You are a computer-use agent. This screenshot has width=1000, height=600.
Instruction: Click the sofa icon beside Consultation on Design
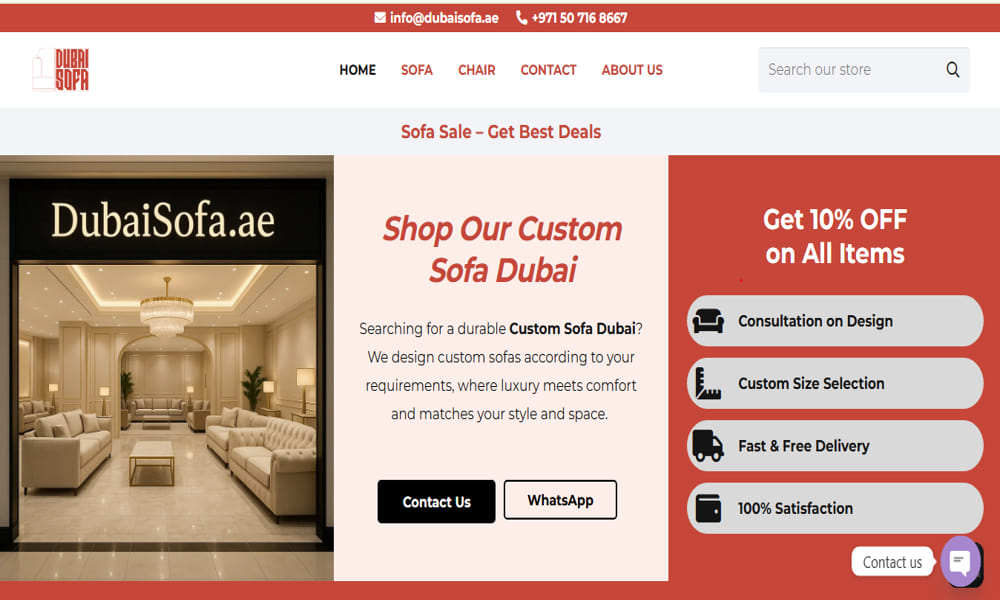pyautogui.click(x=708, y=321)
